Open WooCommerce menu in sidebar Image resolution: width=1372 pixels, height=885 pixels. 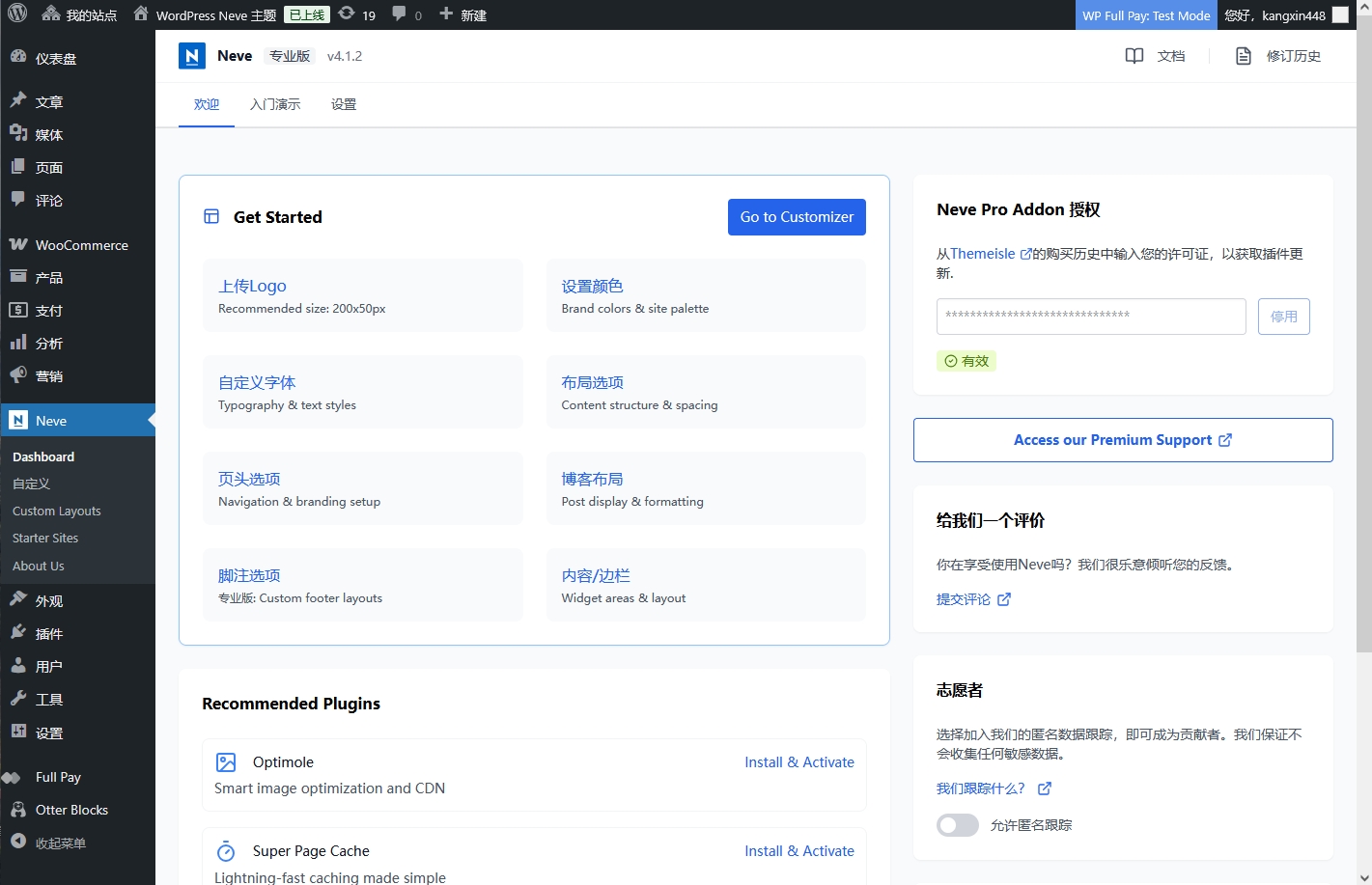pyautogui.click(x=77, y=244)
